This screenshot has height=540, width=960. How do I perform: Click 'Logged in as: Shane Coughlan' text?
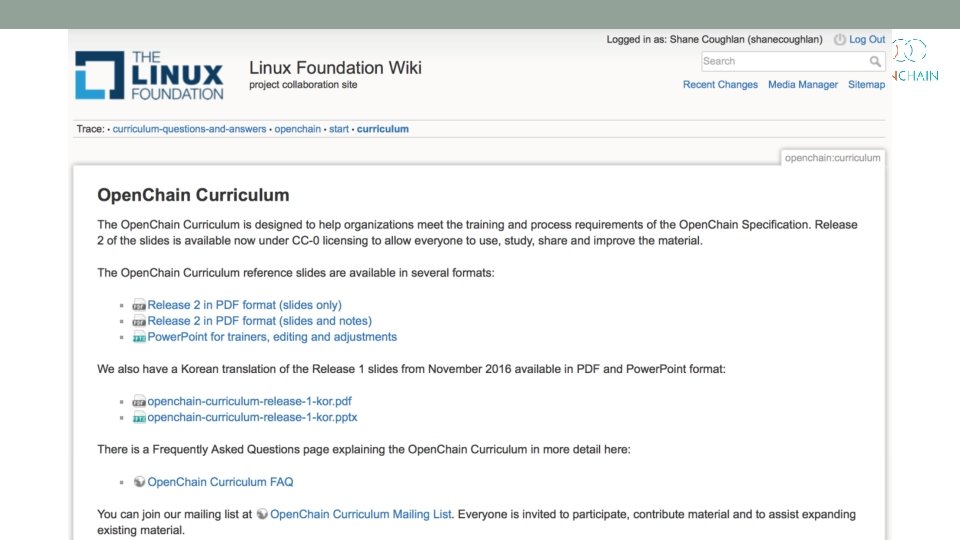714,39
